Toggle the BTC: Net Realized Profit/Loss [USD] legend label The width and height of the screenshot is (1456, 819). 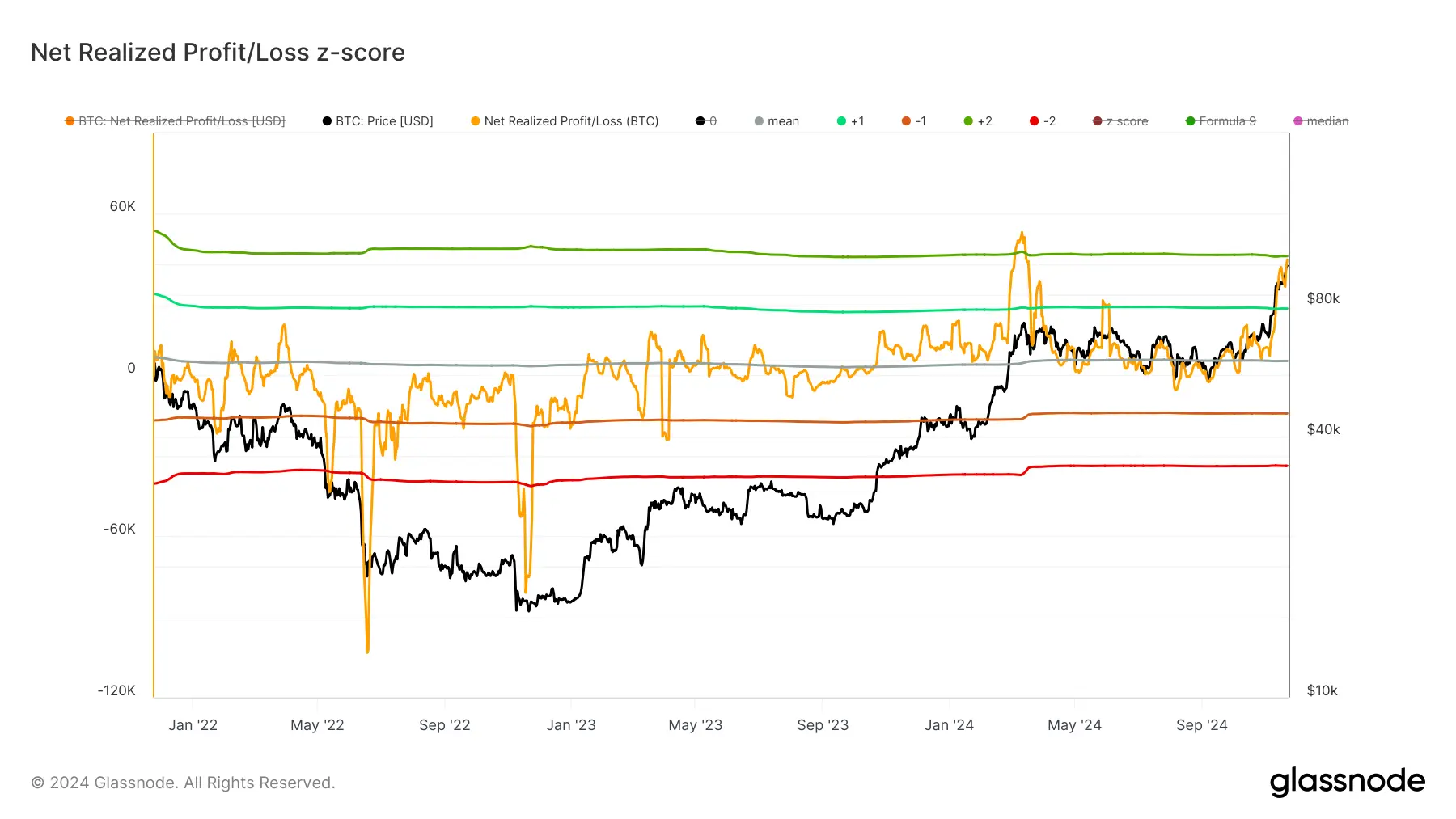coord(182,121)
